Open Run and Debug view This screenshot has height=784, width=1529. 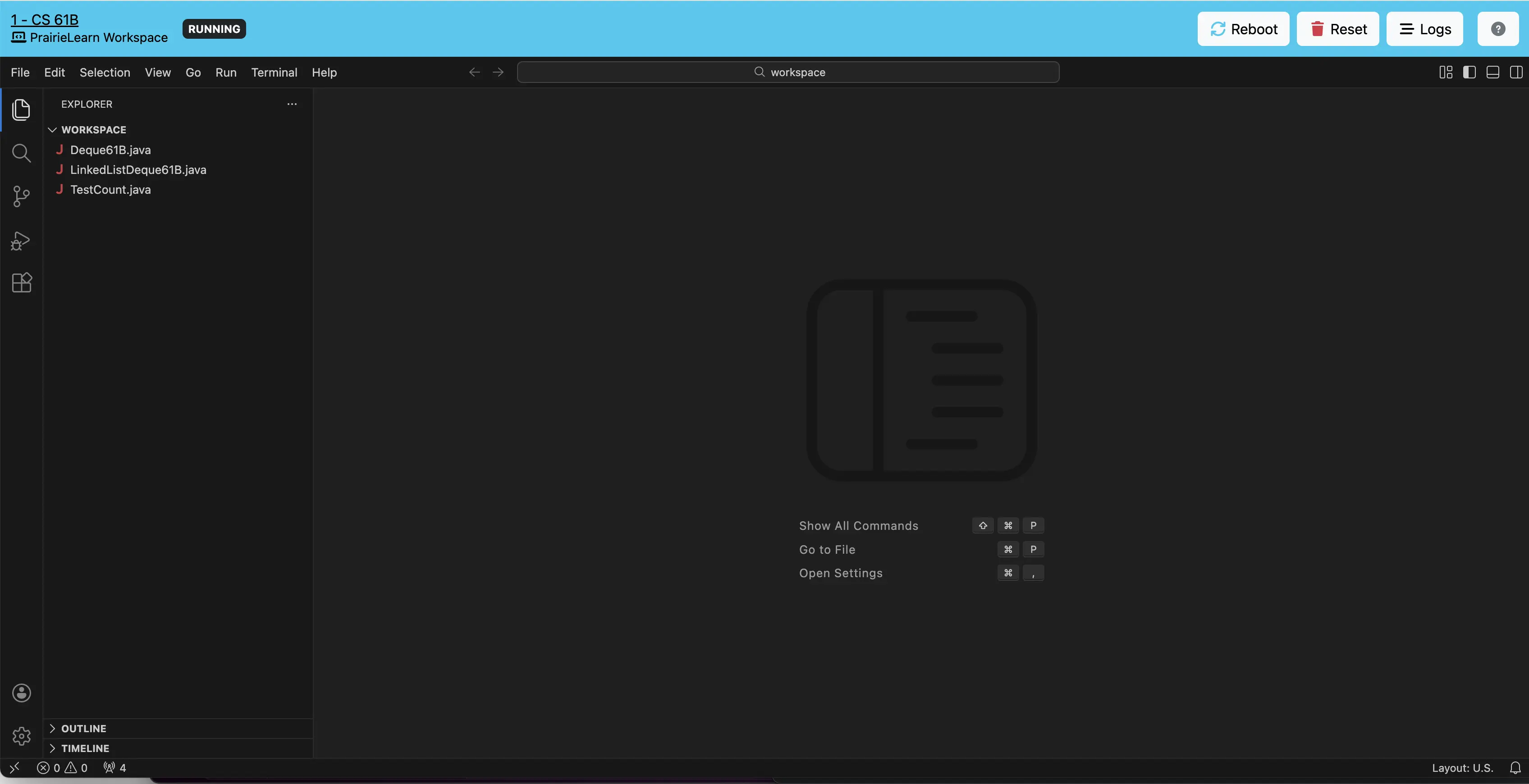(x=21, y=240)
